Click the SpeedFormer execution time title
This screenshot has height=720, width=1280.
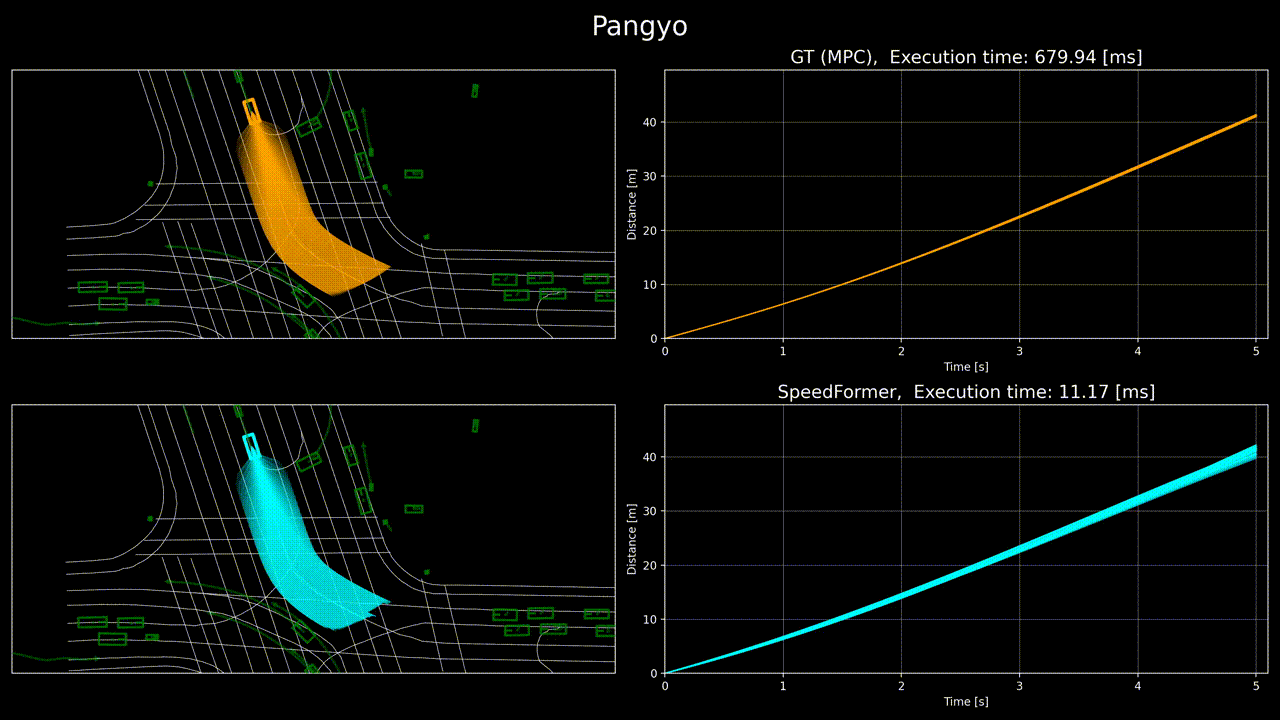tap(966, 392)
